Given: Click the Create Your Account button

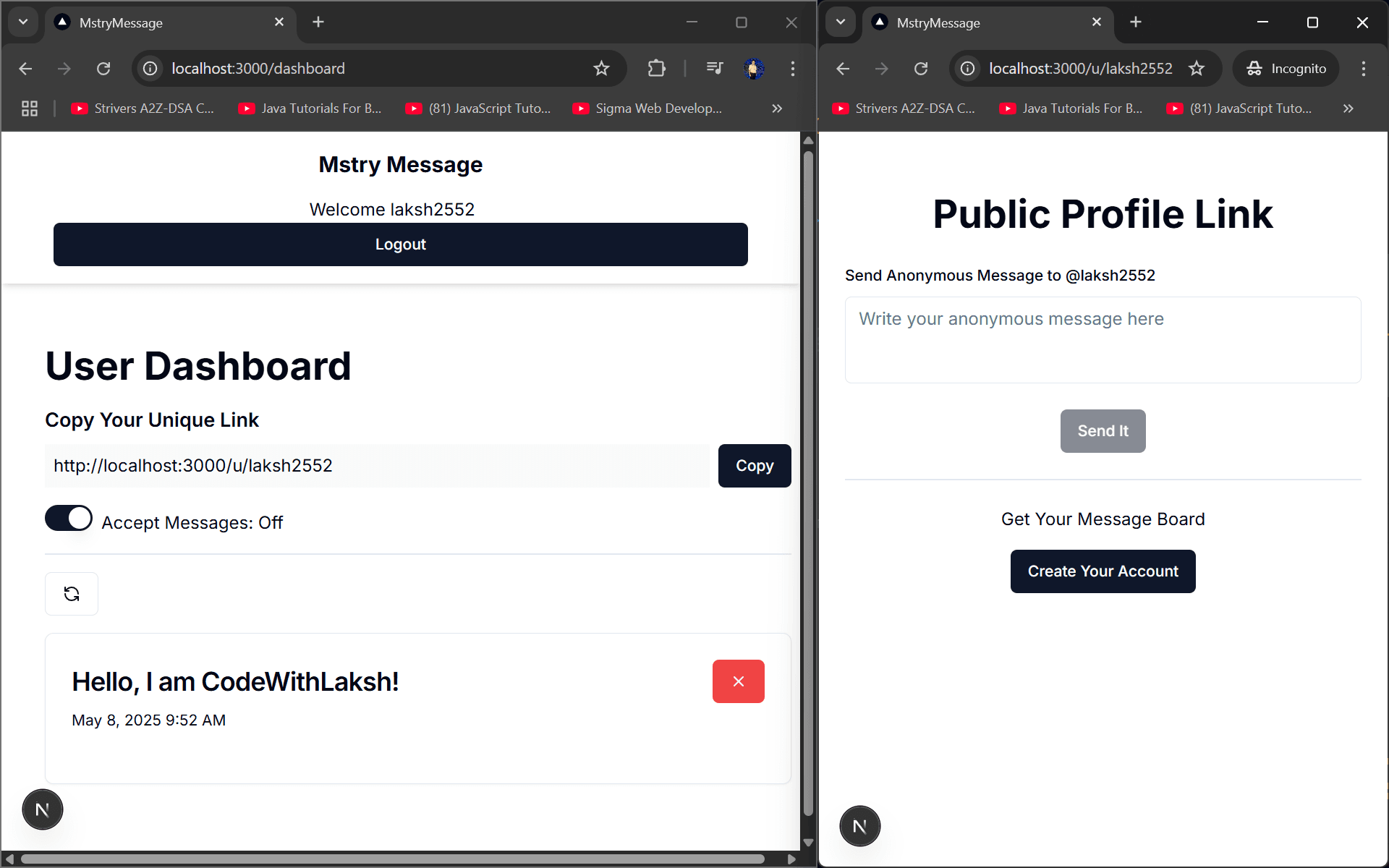Looking at the screenshot, I should pos(1103,571).
